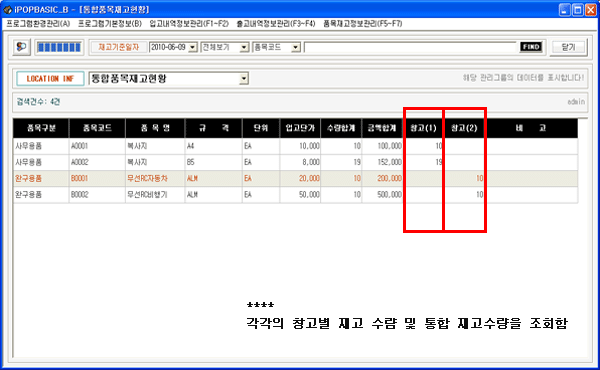
Task: Click the 금액합계 column header
Action: [x=382, y=128]
